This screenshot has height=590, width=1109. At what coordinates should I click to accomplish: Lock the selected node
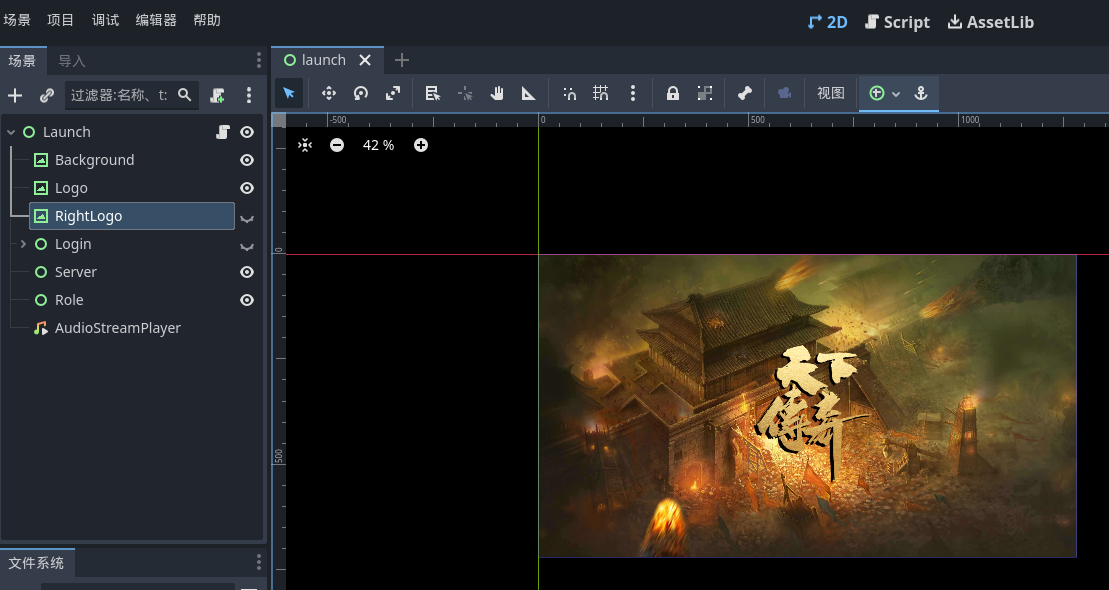(673, 93)
